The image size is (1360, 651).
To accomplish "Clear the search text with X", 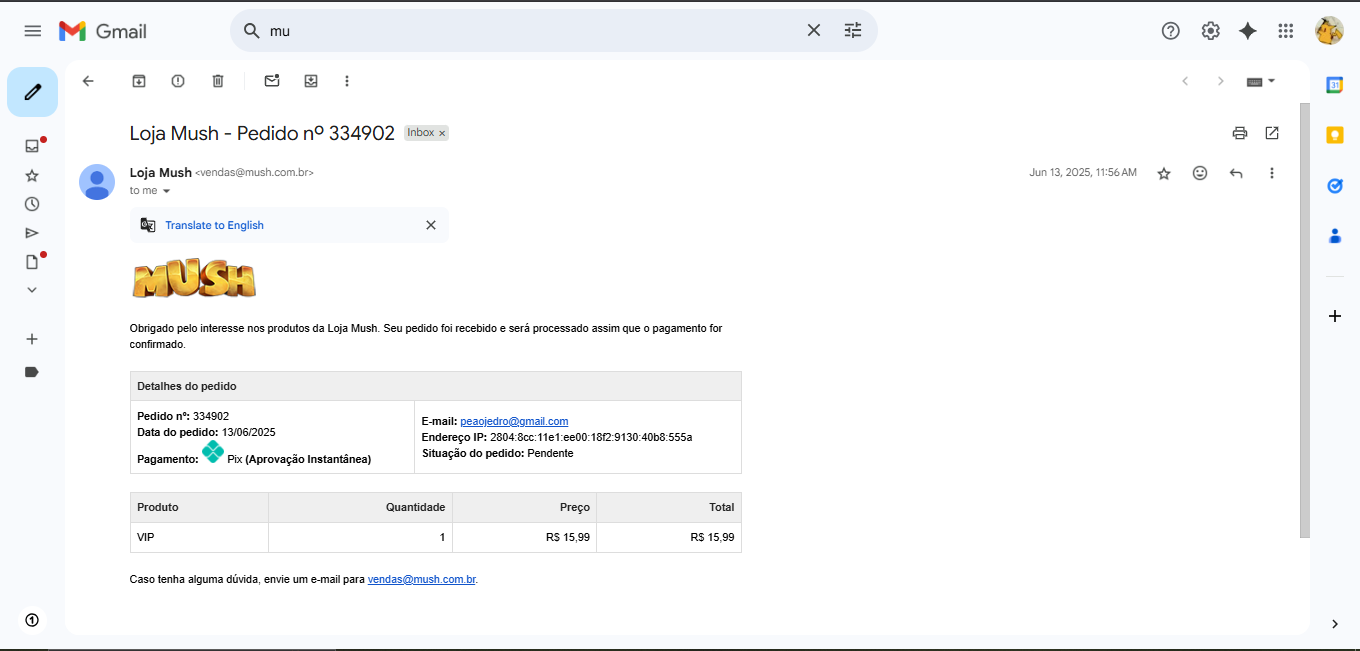I will pyautogui.click(x=814, y=31).
